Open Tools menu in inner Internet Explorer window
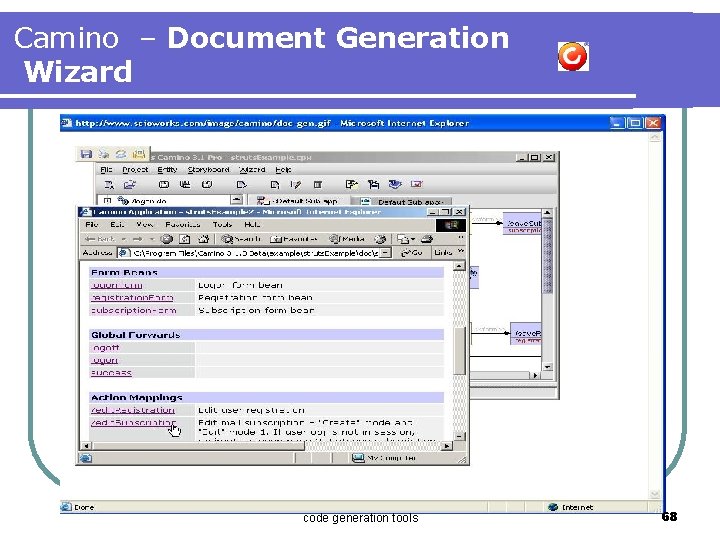 point(222,225)
